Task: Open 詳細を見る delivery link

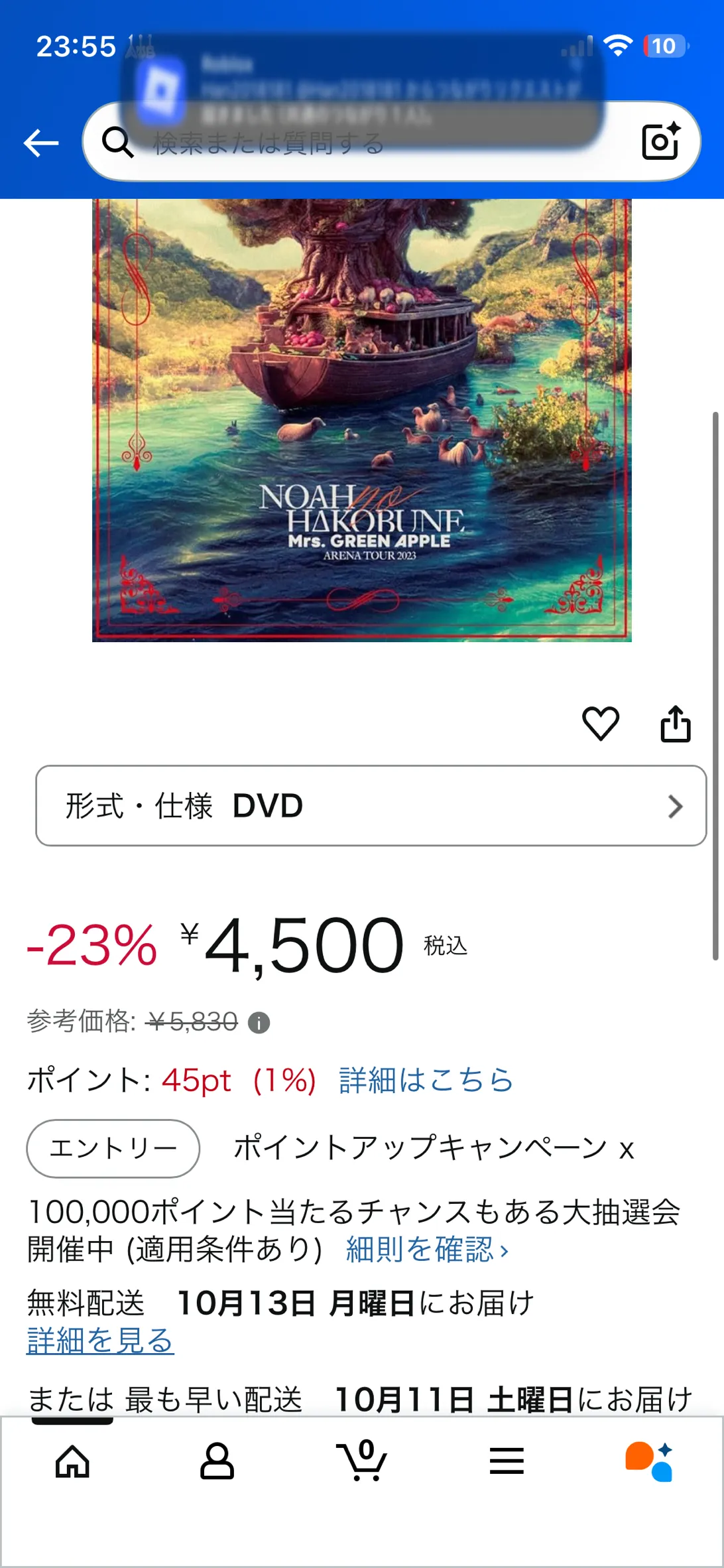Action: [100, 1340]
